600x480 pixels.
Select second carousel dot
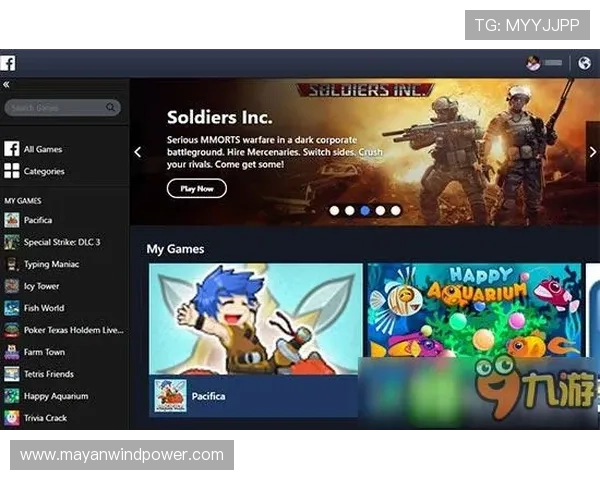[349, 211]
